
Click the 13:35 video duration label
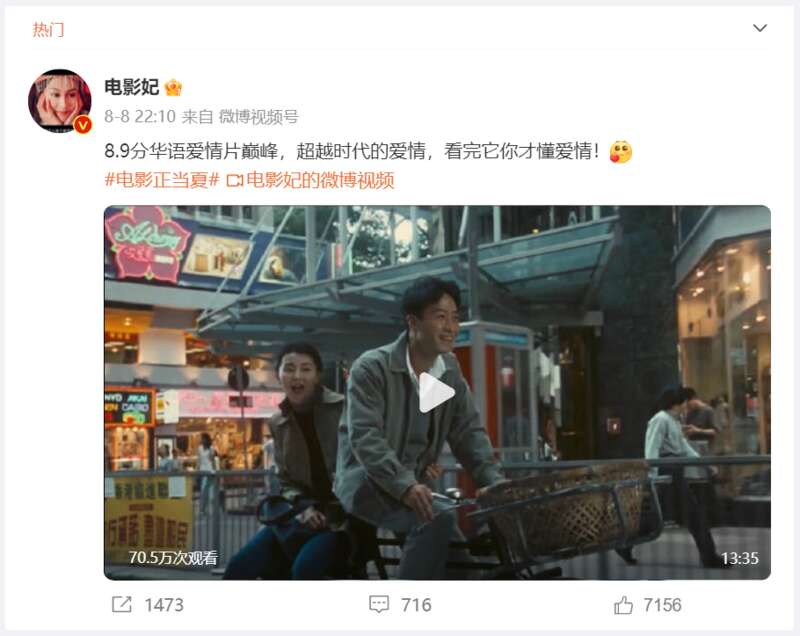[740, 558]
